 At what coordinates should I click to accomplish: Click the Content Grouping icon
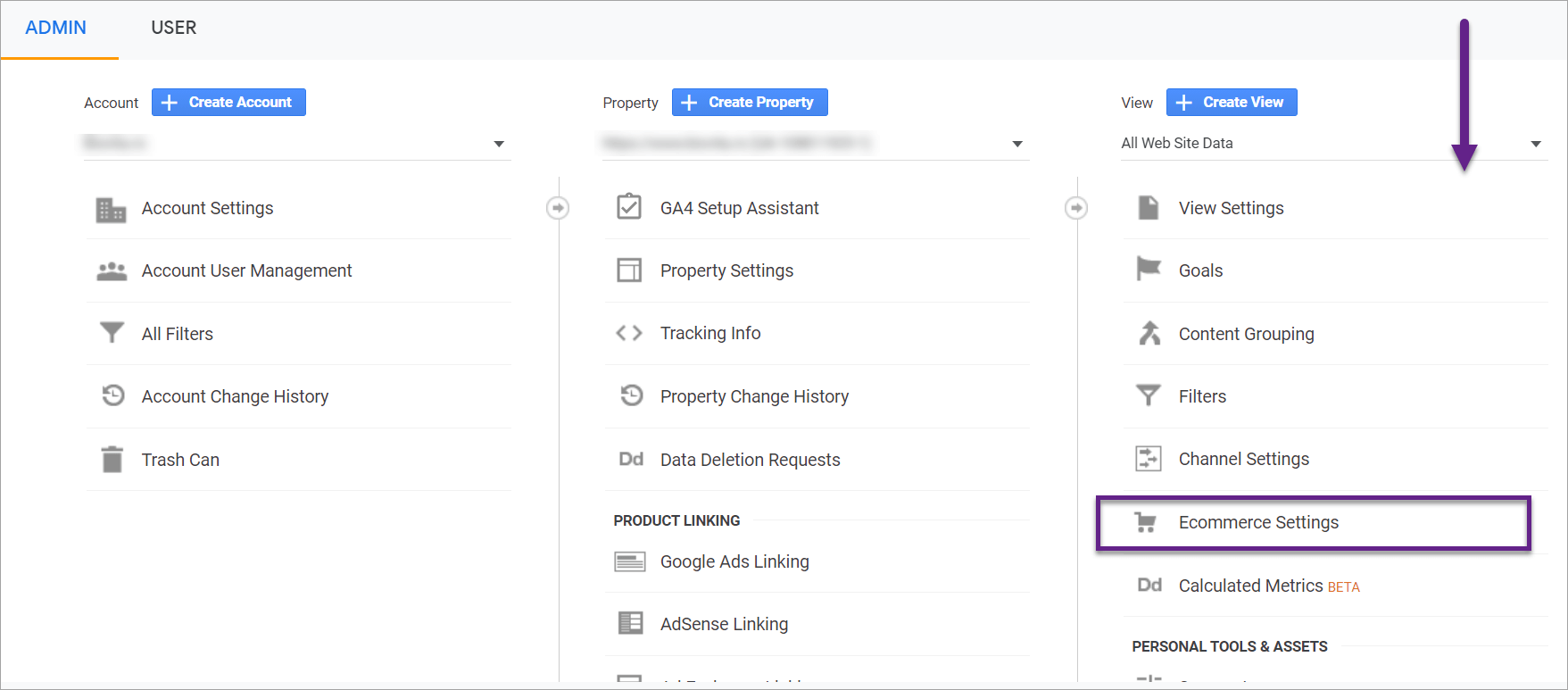tap(1149, 333)
